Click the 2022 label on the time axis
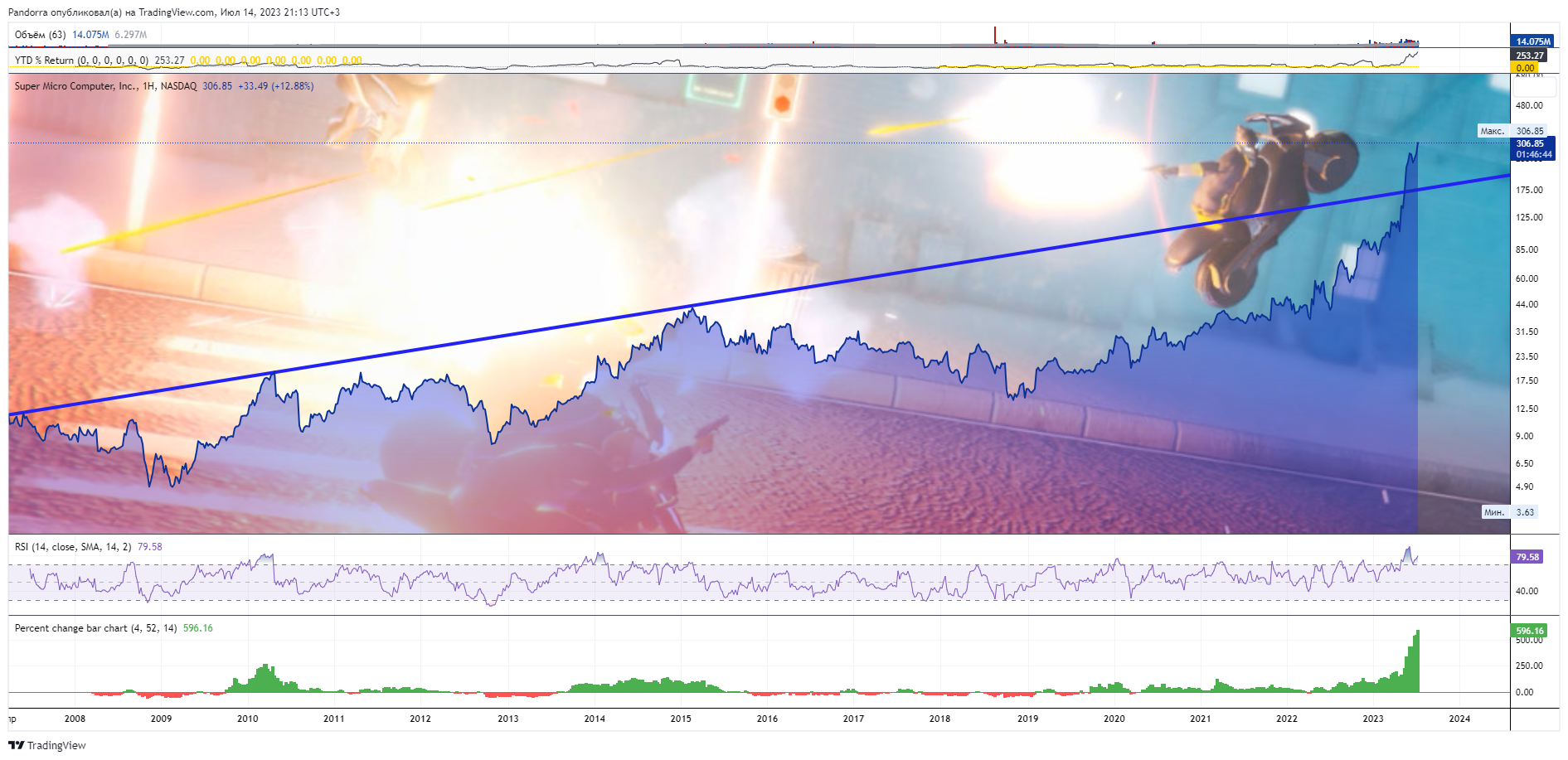This screenshot has height=760, width=1568. coord(1286,719)
